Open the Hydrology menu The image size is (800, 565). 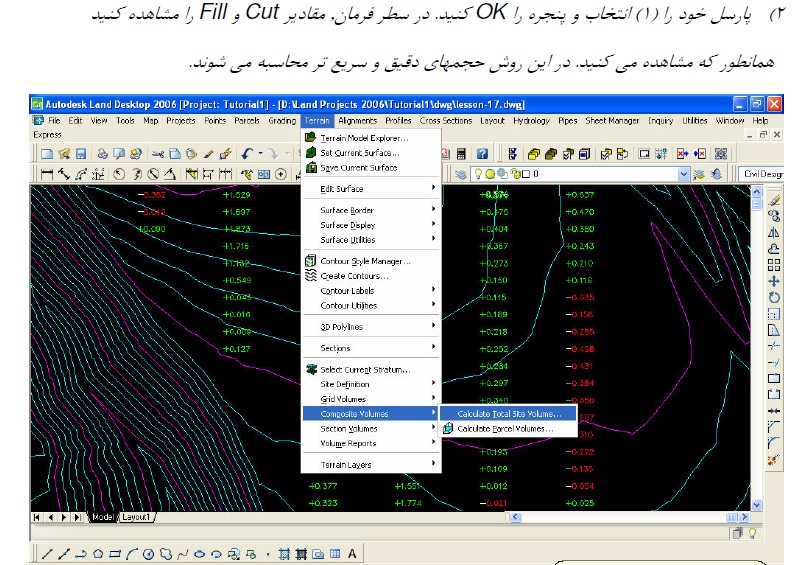(x=531, y=120)
